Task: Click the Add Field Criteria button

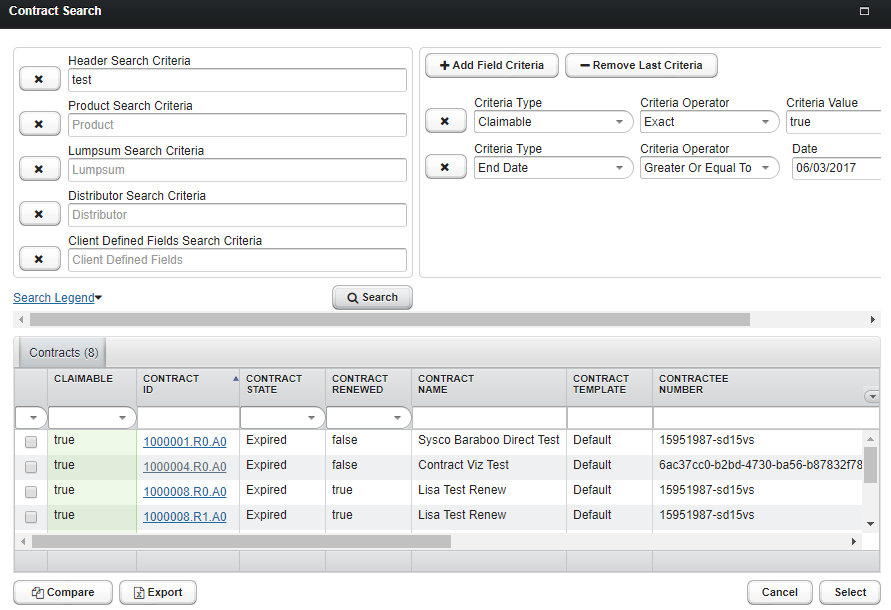Action: pos(492,65)
